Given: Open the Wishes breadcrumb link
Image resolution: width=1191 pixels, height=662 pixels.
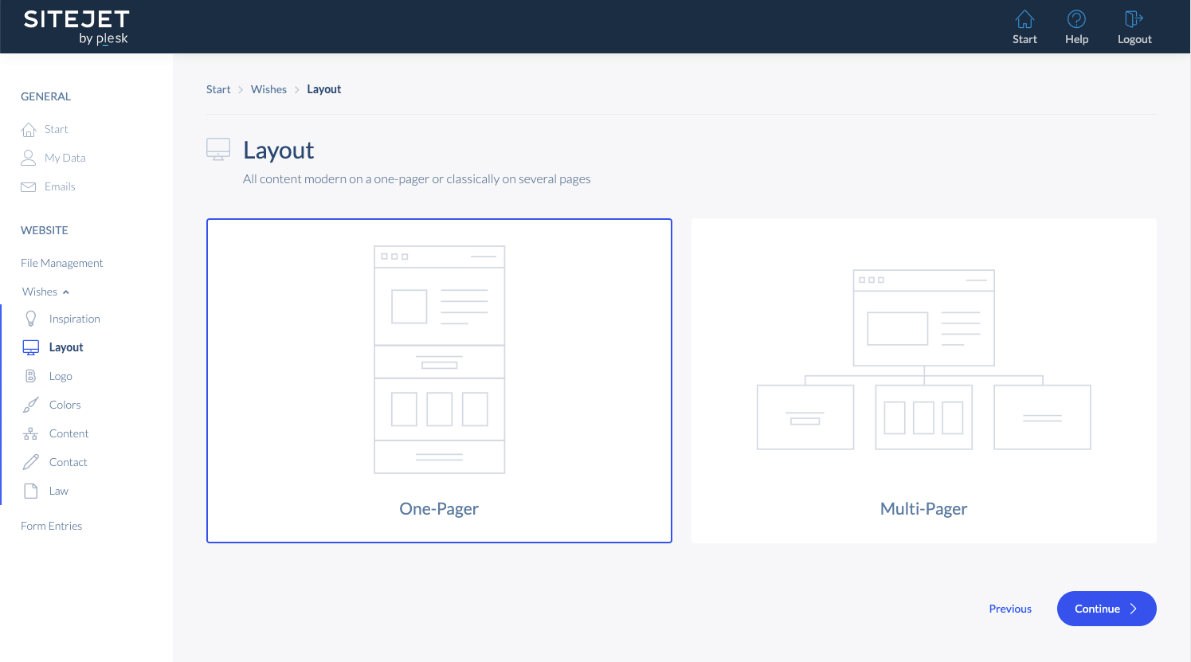Looking at the screenshot, I should tap(268, 88).
